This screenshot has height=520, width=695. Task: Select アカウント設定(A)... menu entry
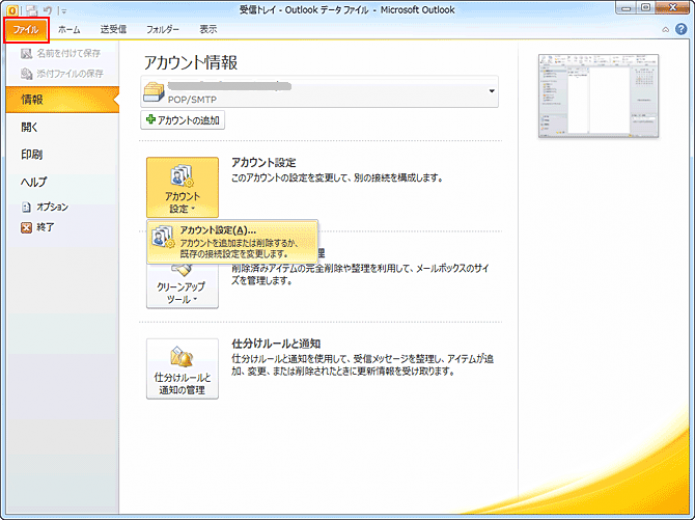231,242
